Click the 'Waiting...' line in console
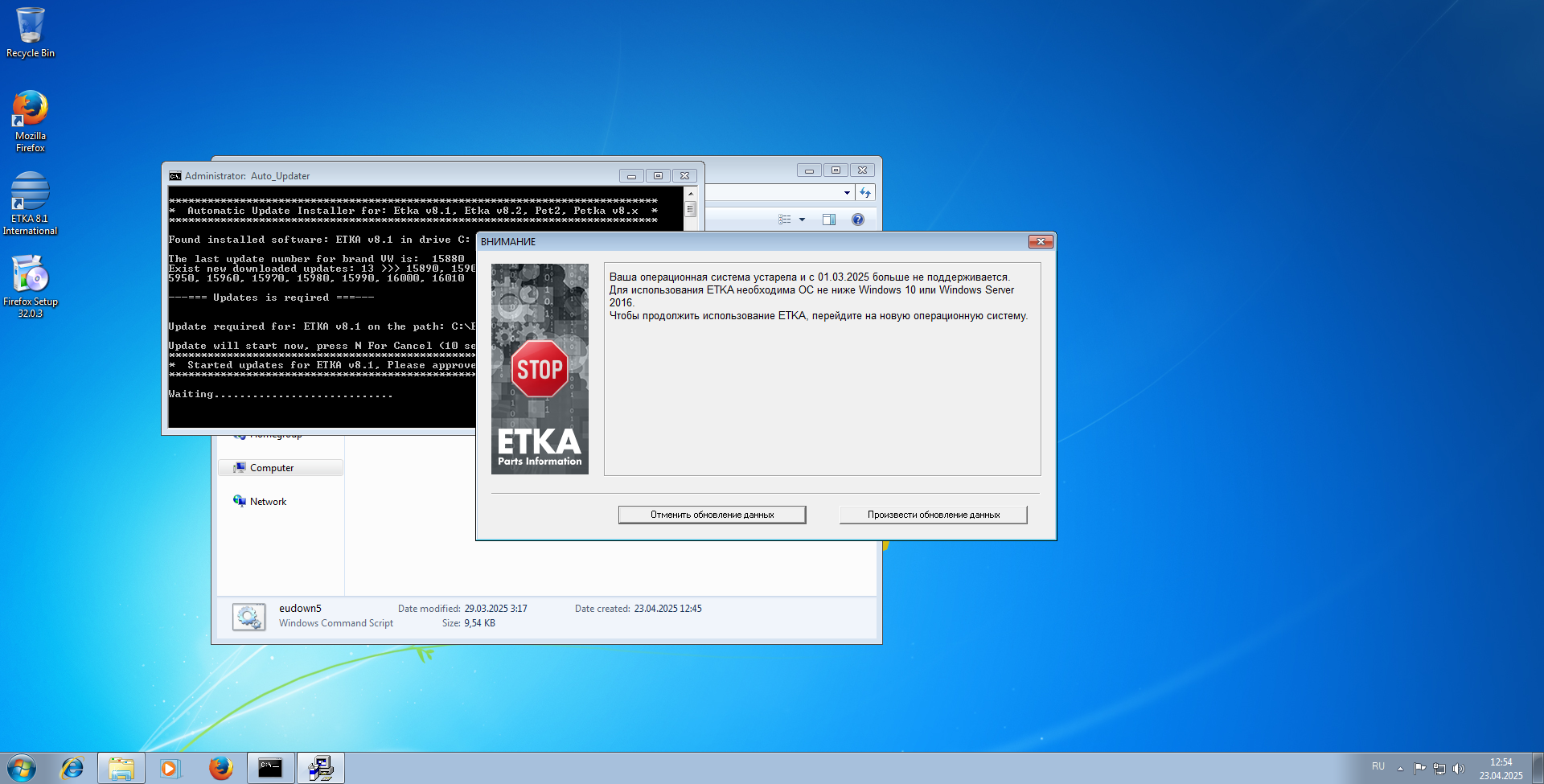The image size is (1544, 784). pyautogui.click(x=281, y=394)
